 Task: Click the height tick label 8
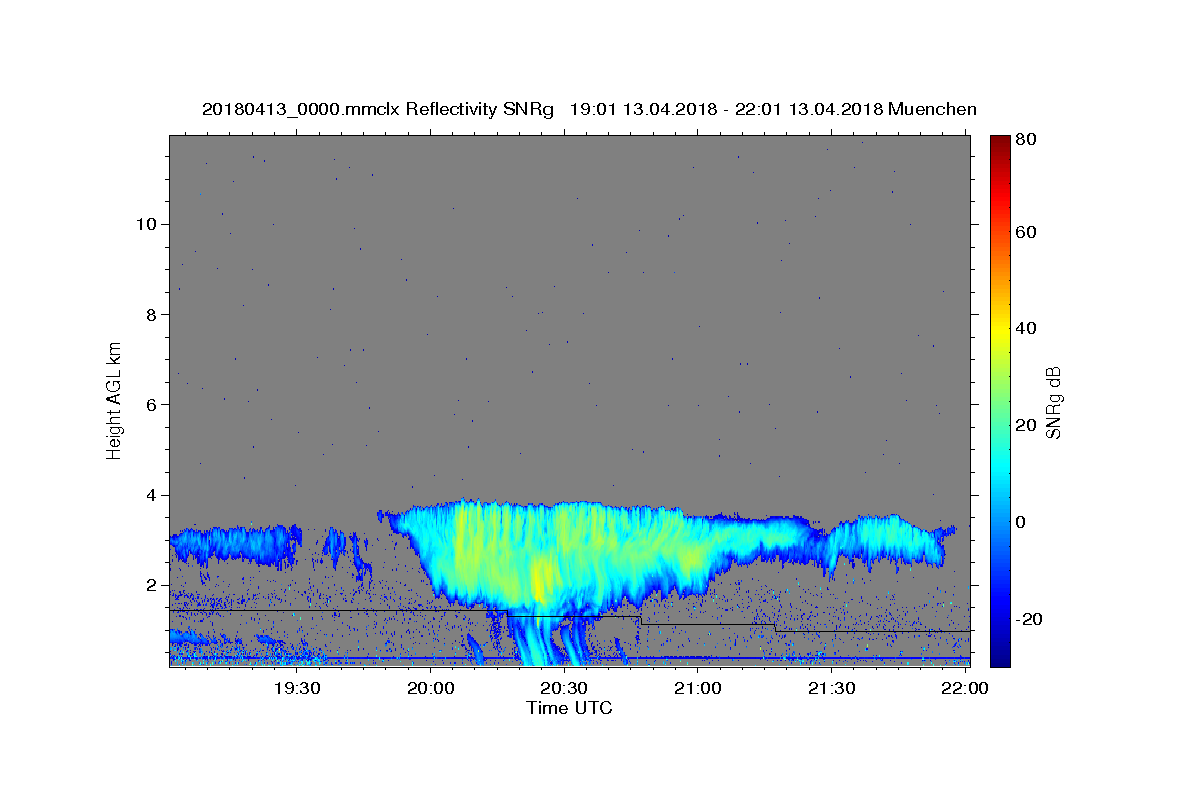[152, 314]
